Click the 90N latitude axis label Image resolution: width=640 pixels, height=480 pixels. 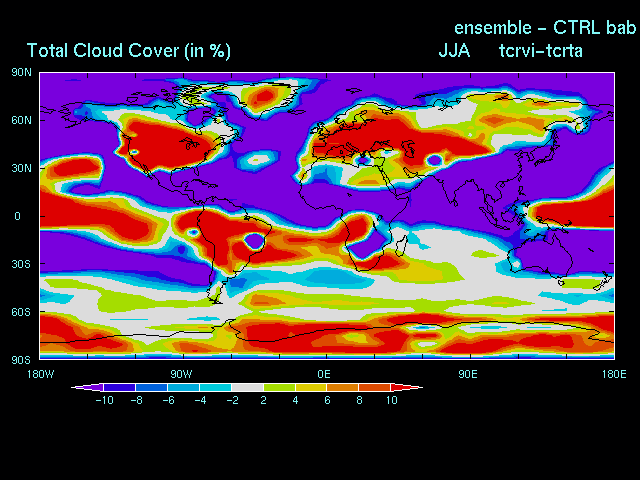pyautogui.click(x=21, y=73)
